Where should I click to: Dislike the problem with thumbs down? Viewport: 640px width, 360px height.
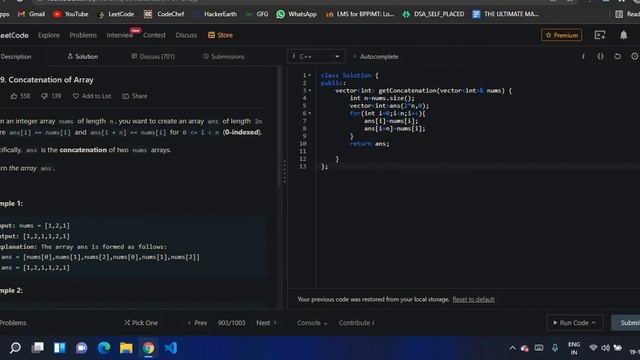coord(51,96)
